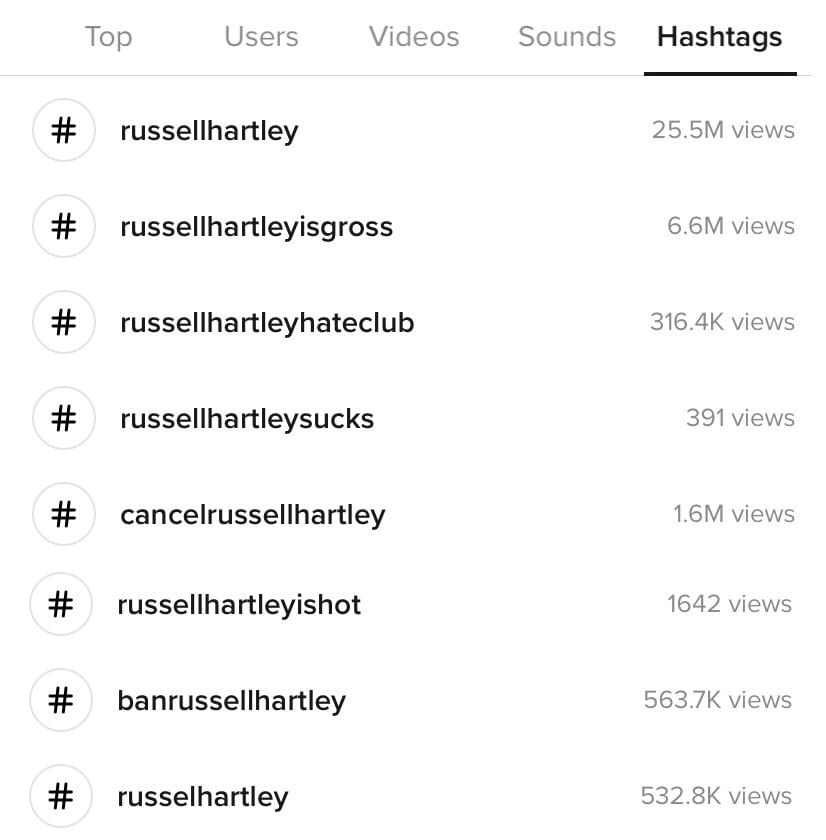
Task: Tap hashtag icon beside russellhartleyisgross
Action: click(x=64, y=226)
